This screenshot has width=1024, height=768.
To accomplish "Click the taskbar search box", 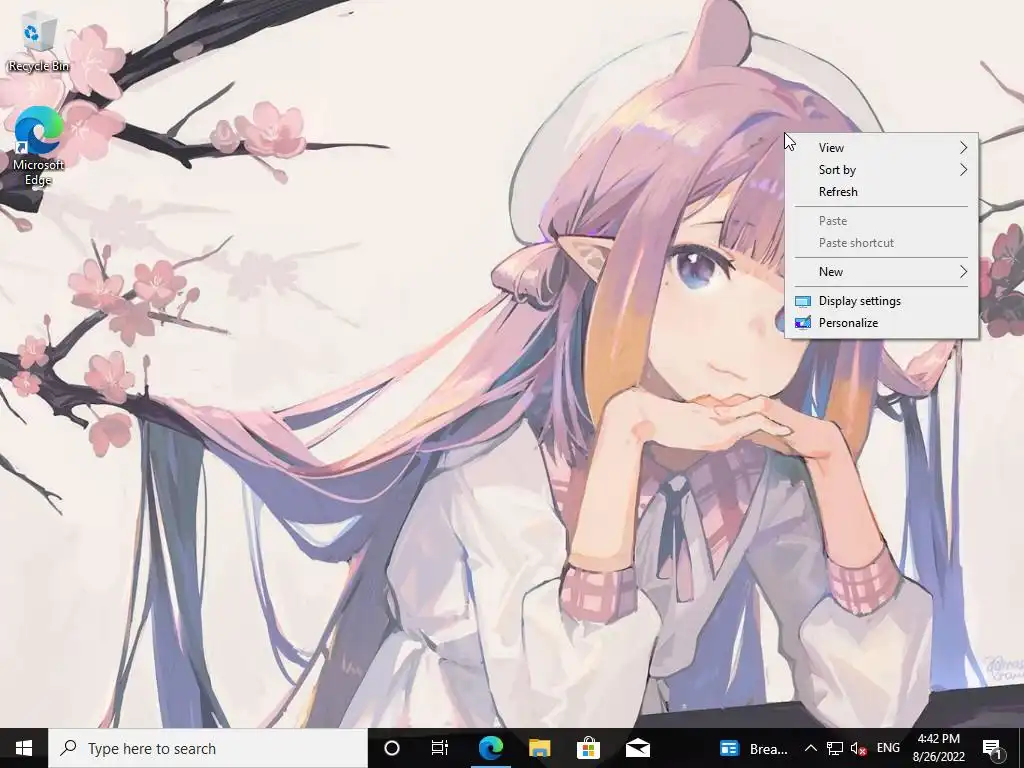I will point(208,748).
